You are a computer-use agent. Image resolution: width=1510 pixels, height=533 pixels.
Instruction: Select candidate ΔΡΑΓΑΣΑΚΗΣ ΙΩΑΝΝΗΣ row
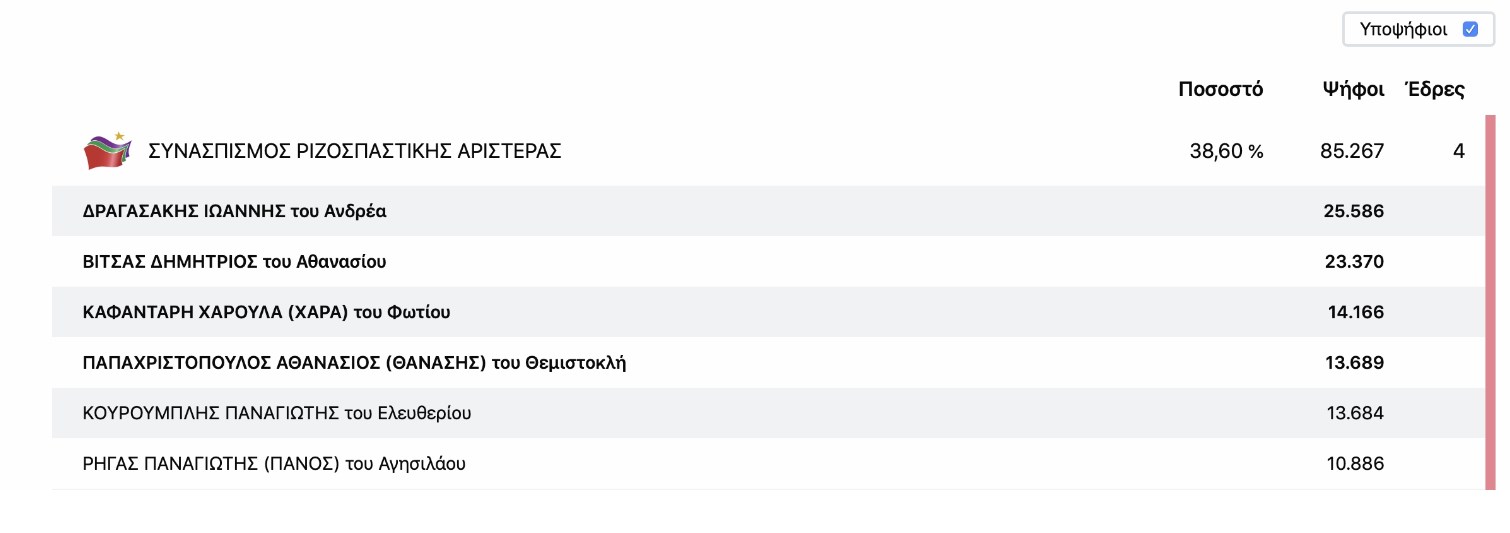(x=768, y=211)
